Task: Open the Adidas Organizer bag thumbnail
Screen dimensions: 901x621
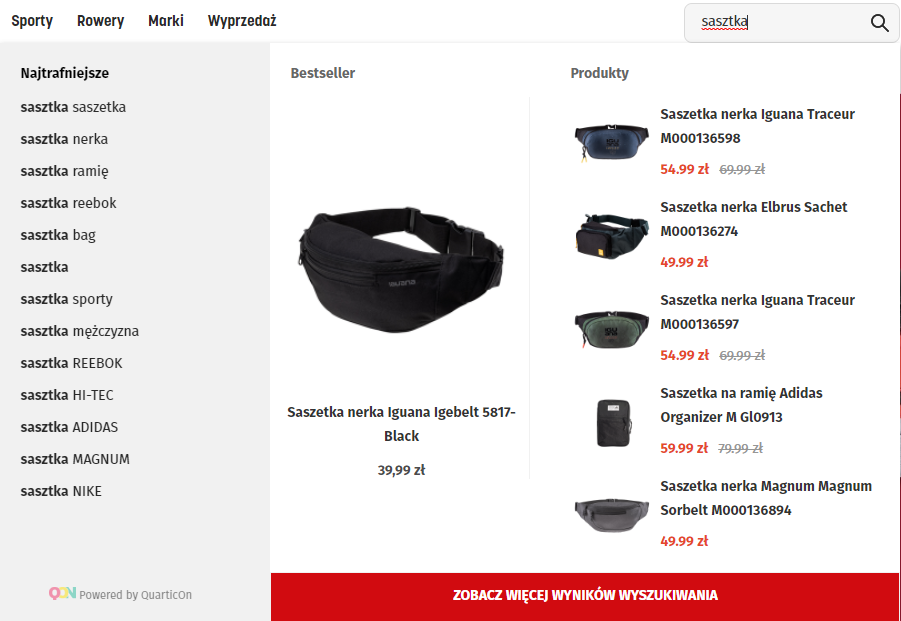Action: [x=613, y=423]
